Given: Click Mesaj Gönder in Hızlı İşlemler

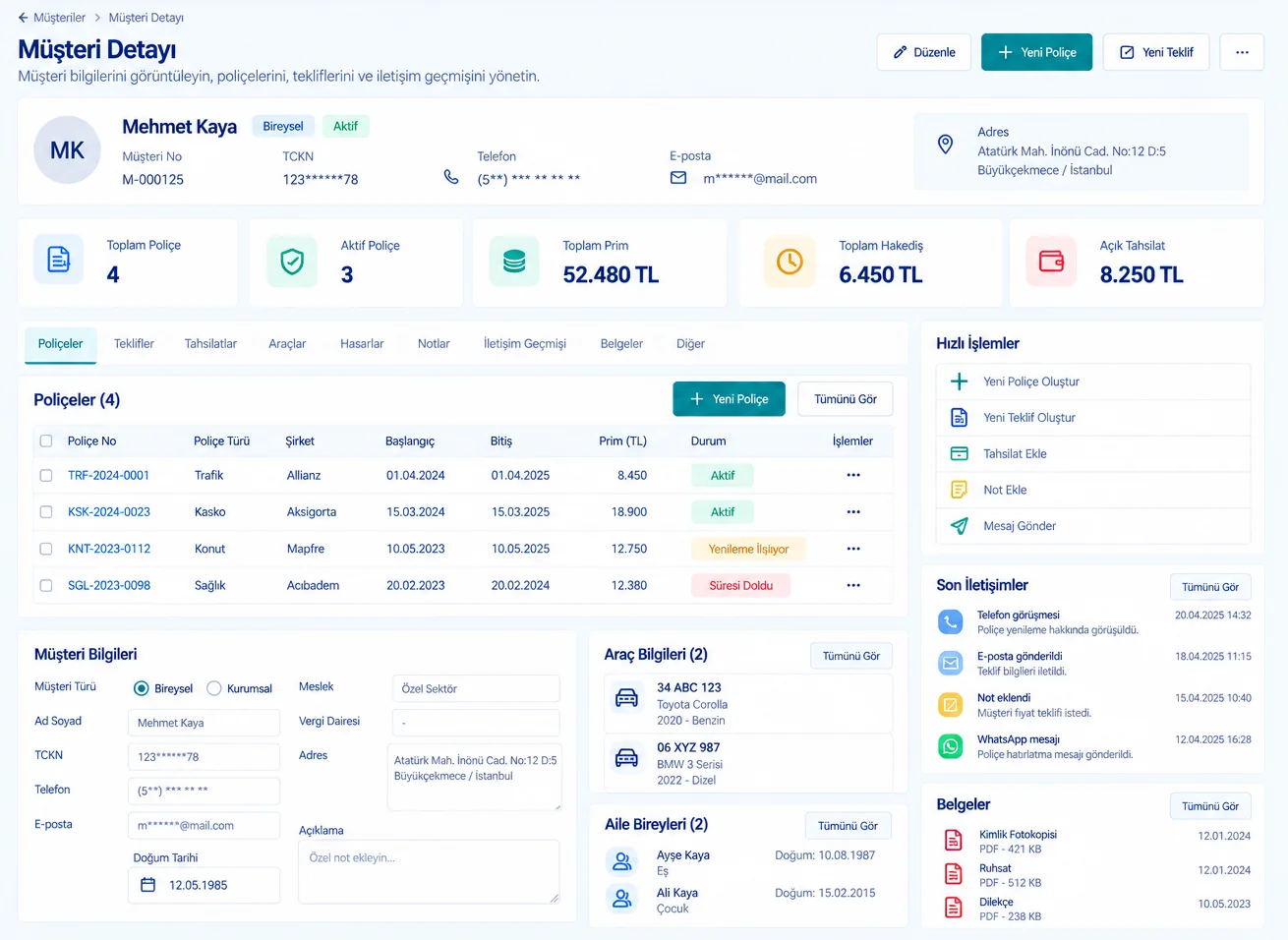Looking at the screenshot, I should coord(1093,526).
